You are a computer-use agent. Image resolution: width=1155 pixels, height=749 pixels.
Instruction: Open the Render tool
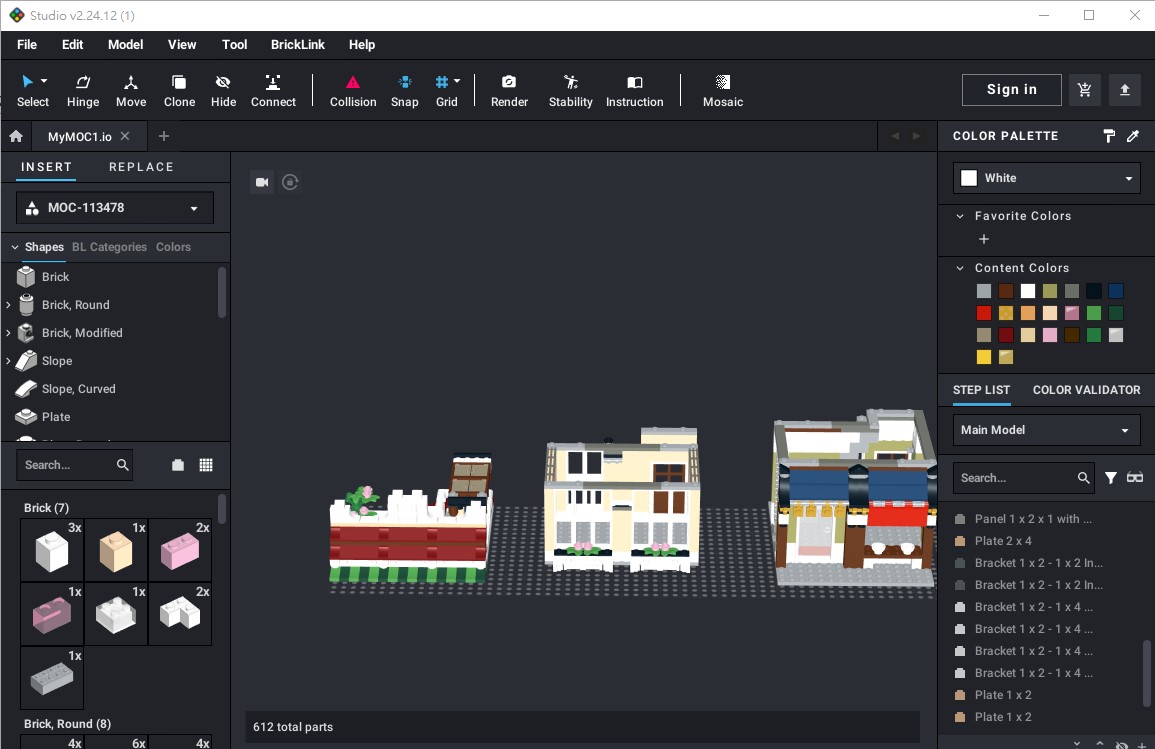tap(509, 91)
